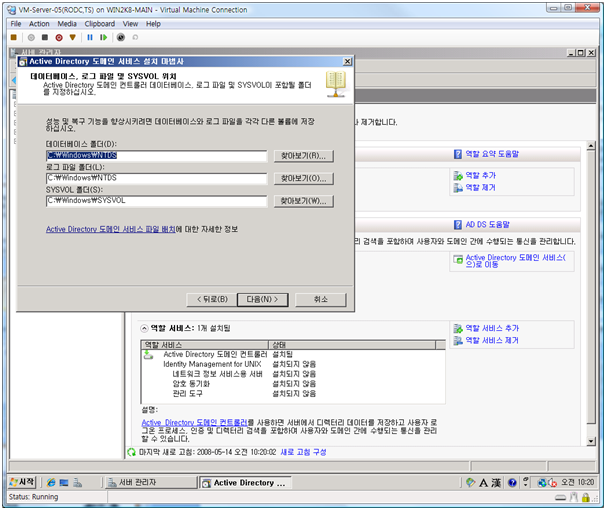Viewport: 606px width, 510px height.
Task: Click the 역할 요약 도움말 question icon
Action: (x=458, y=154)
